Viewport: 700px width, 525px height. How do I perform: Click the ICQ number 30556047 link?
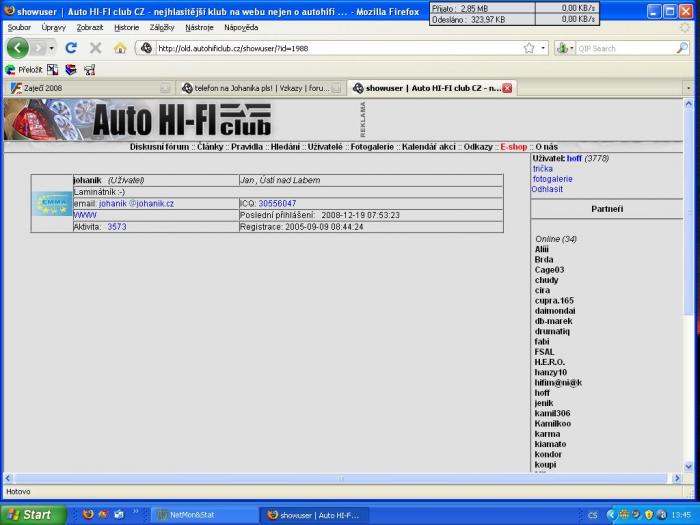coord(277,204)
